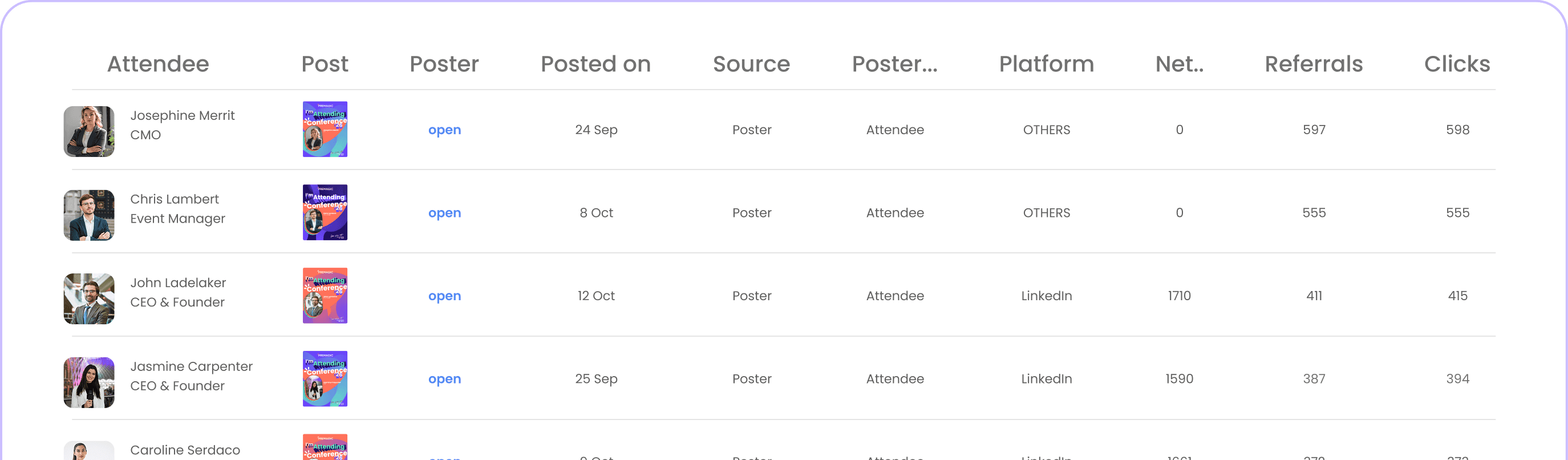Viewport: 1568px width, 460px height.
Task: Click Caroline Serdaco's poster thumbnail
Action: pyautogui.click(x=325, y=450)
